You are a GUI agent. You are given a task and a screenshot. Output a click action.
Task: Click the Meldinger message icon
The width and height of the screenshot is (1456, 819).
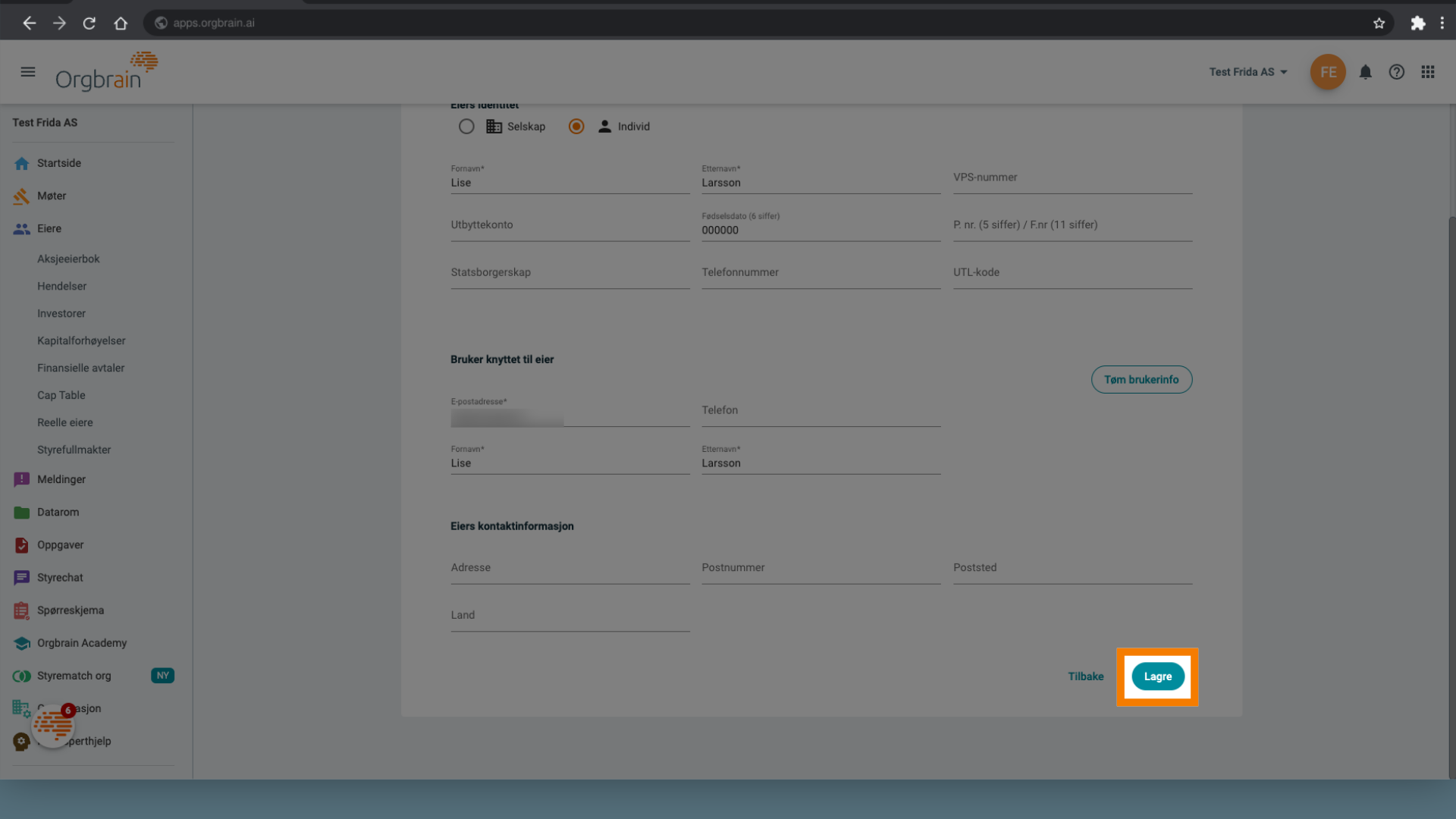pyautogui.click(x=21, y=479)
